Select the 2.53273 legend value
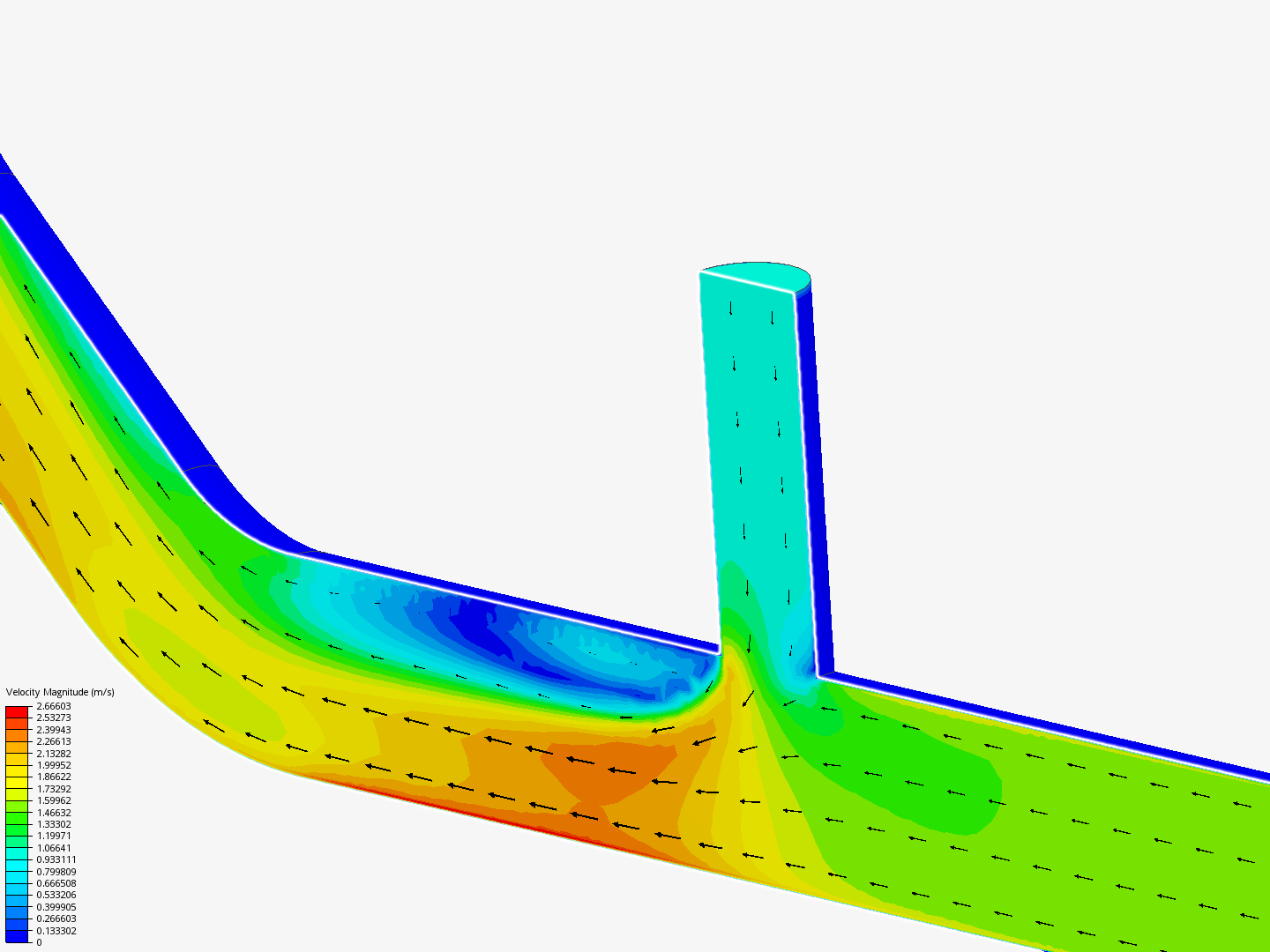1270x952 pixels. click(x=54, y=718)
